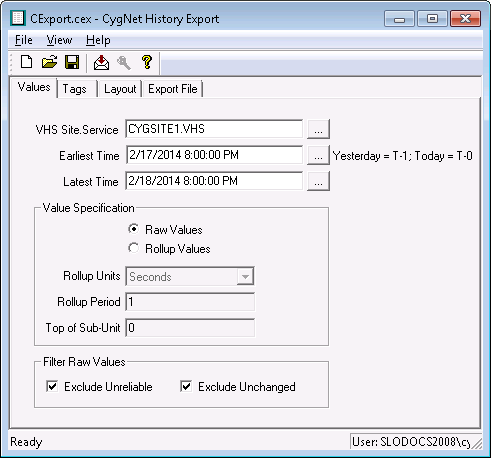
Task: Click the window resize grip corner
Action: (477, 443)
